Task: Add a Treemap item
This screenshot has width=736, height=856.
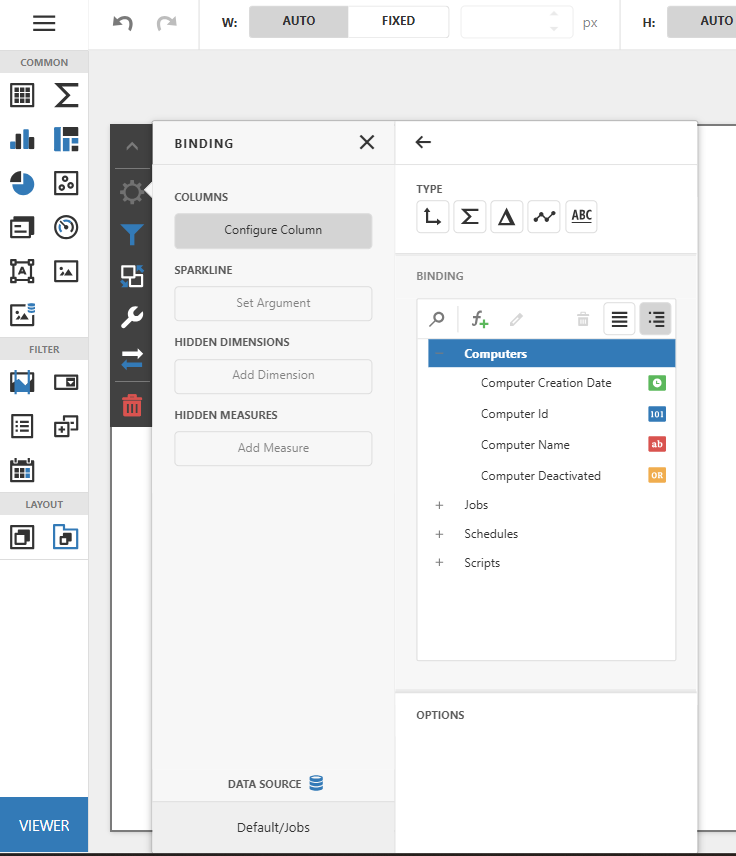Action: click(x=66, y=139)
